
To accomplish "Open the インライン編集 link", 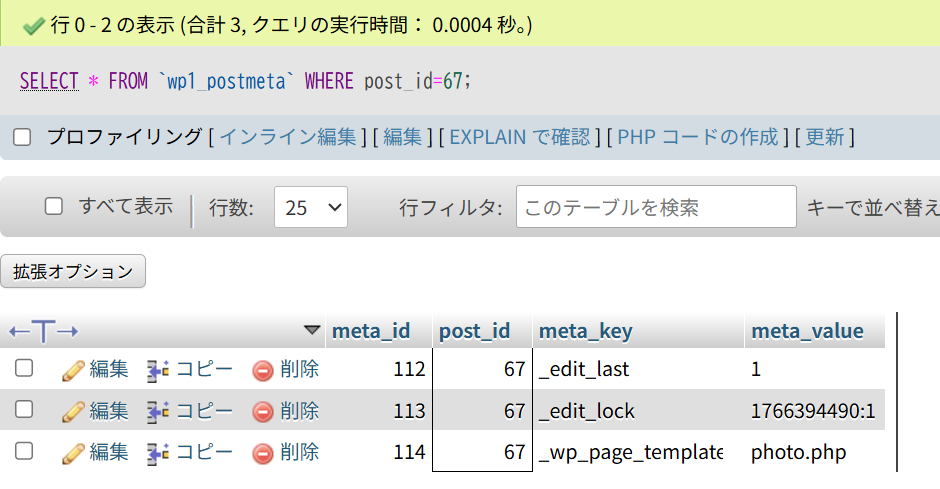I will [x=288, y=137].
